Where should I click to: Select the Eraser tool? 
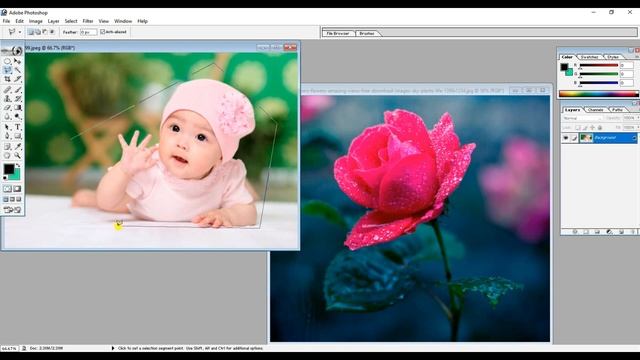(7, 107)
